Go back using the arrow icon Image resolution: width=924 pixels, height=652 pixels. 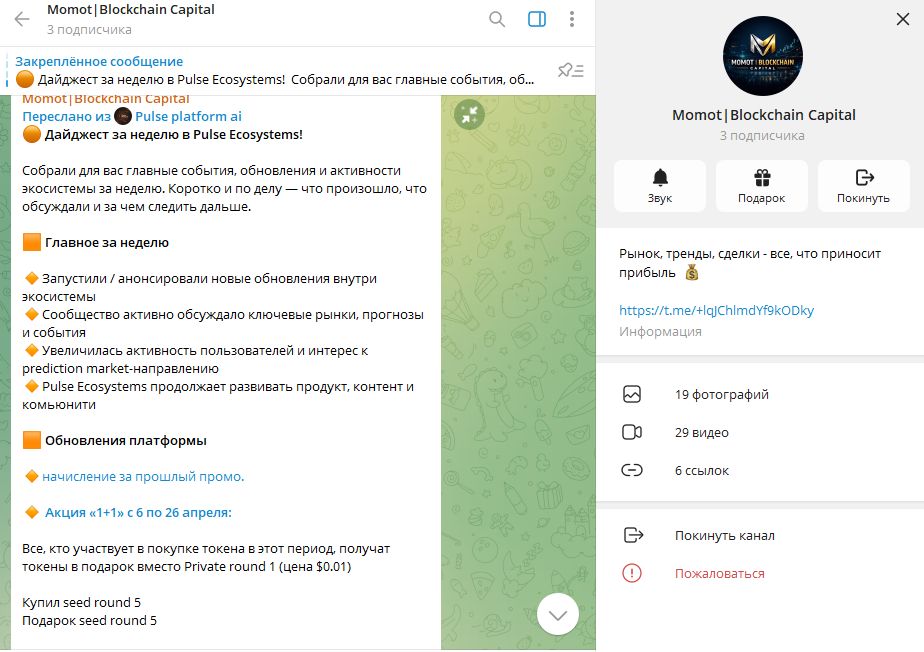pyautogui.click(x=22, y=19)
